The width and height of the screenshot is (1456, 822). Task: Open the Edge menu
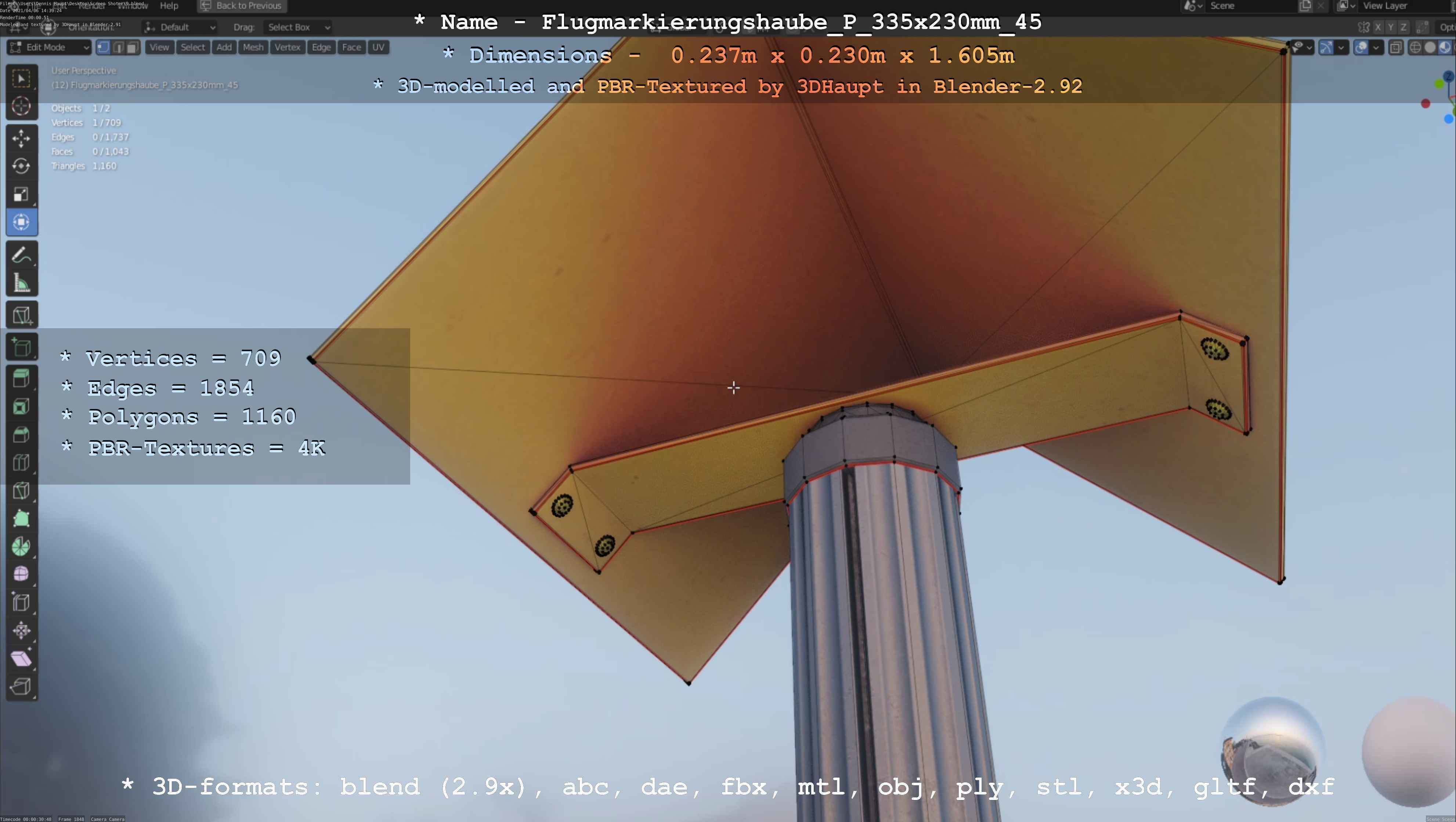pos(322,47)
